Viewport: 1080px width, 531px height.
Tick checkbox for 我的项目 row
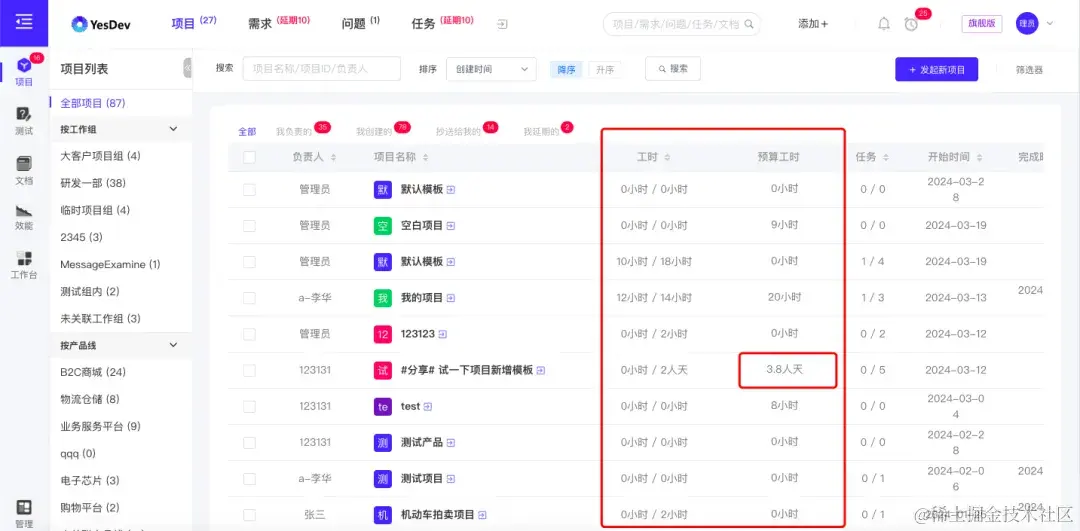point(249,298)
